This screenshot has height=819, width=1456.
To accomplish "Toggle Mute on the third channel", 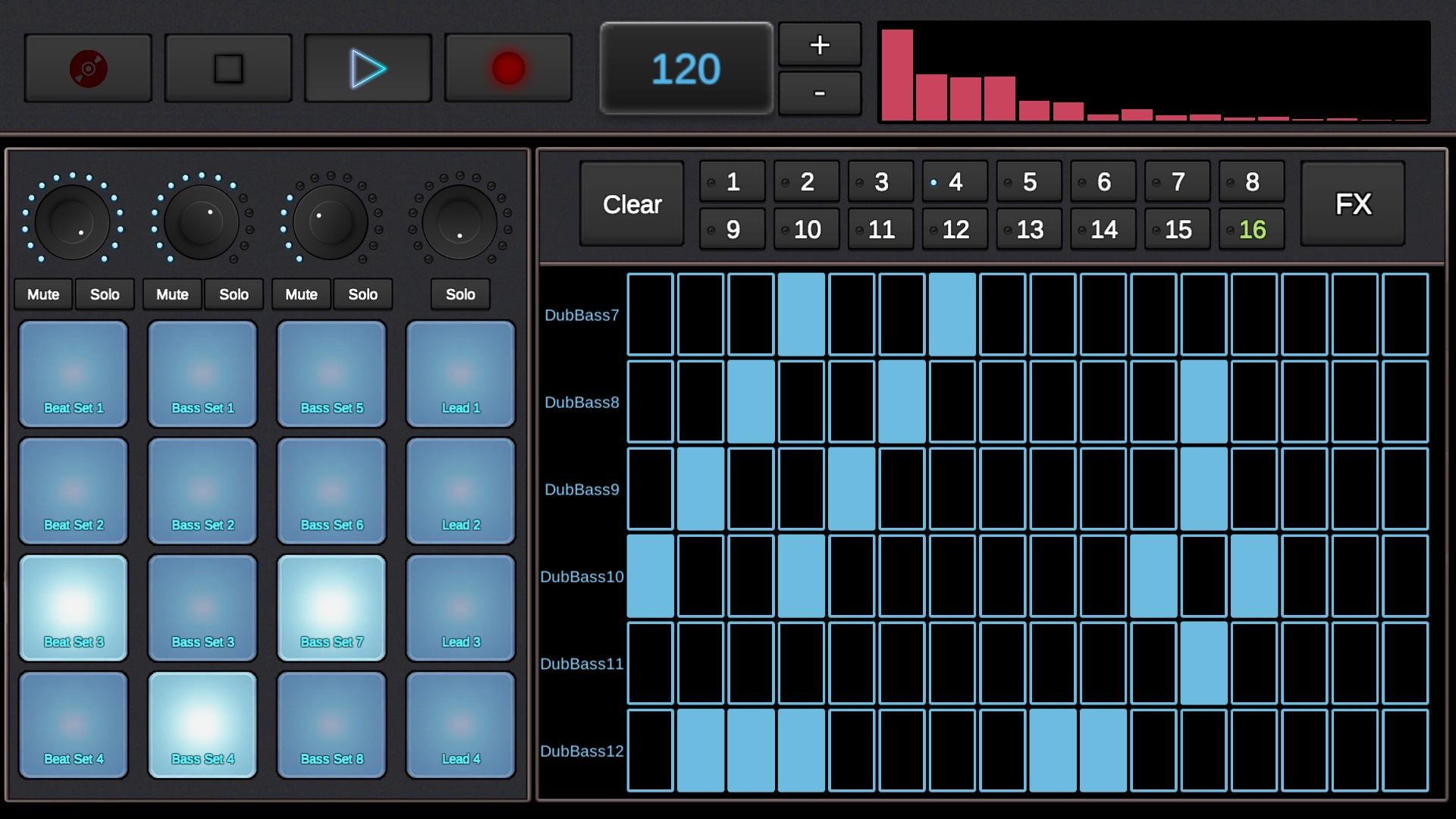I will coord(301,293).
